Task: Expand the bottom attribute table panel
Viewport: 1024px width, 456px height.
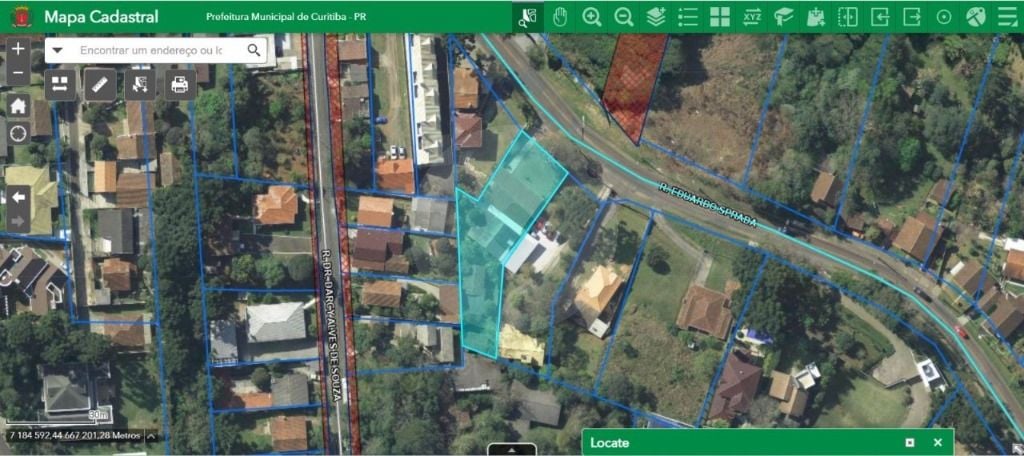Action: pos(512,450)
